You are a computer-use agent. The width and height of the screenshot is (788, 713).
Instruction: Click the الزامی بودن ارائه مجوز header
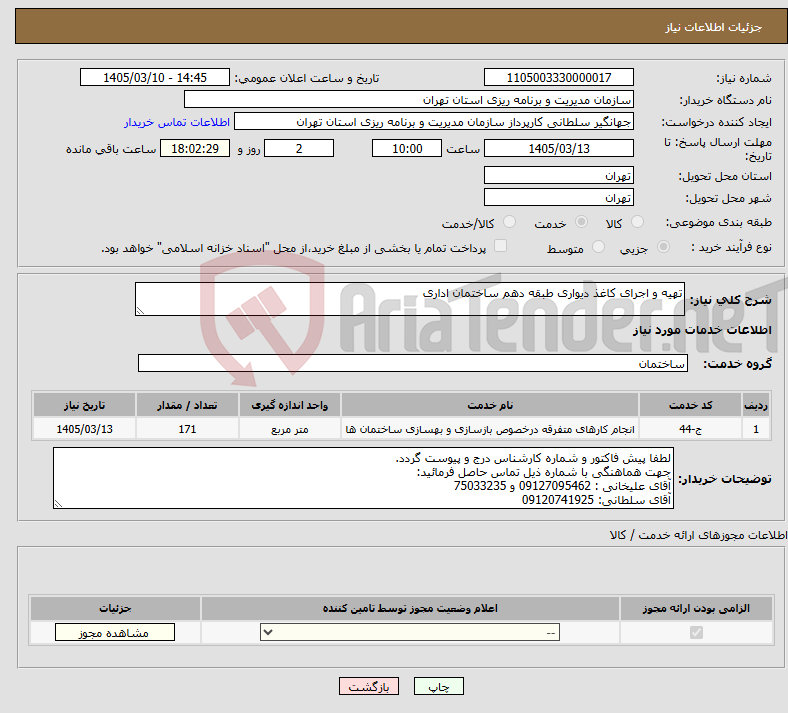[x=696, y=608]
